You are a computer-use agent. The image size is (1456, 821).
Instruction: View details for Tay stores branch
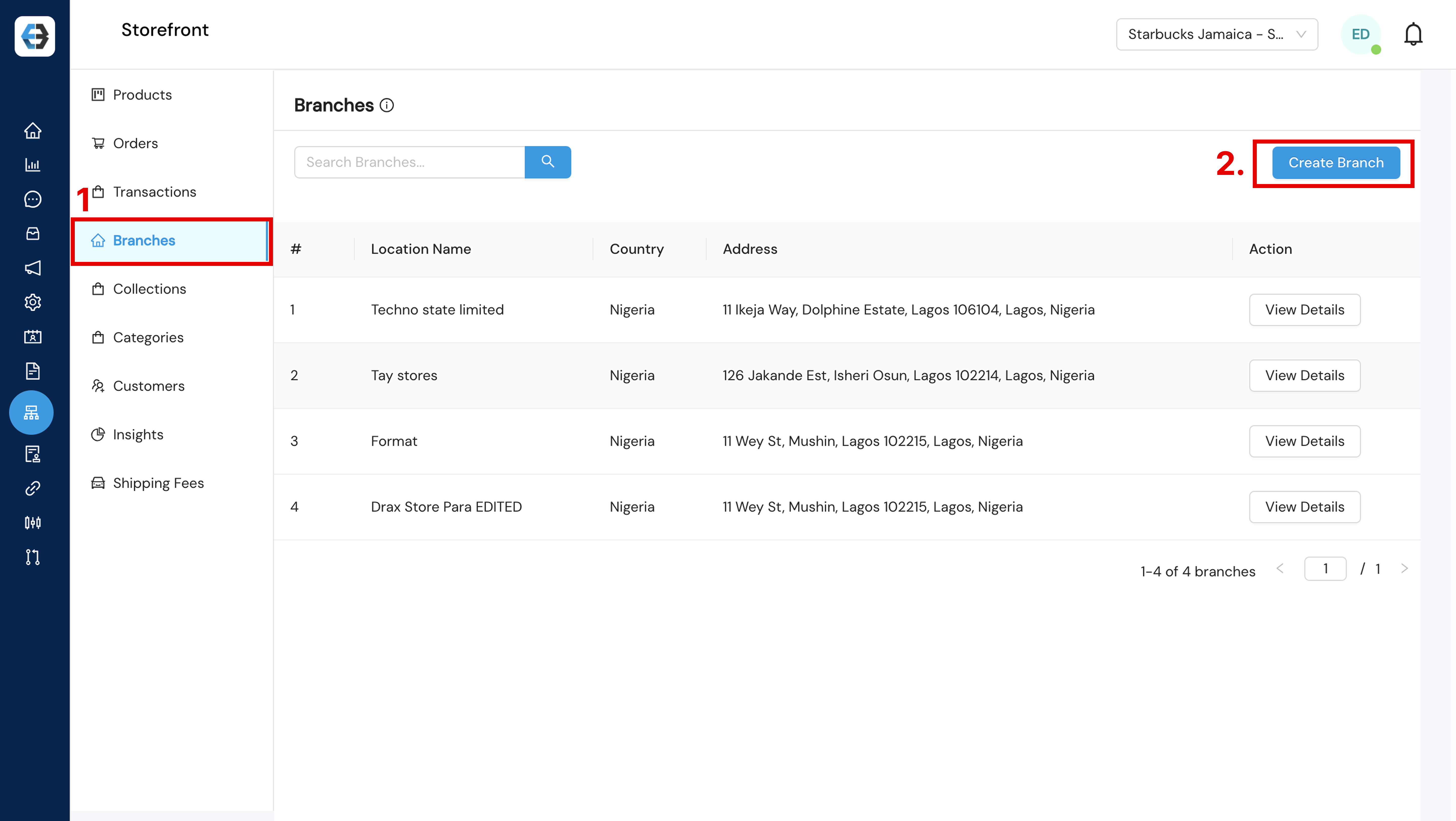coord(1304,375)
